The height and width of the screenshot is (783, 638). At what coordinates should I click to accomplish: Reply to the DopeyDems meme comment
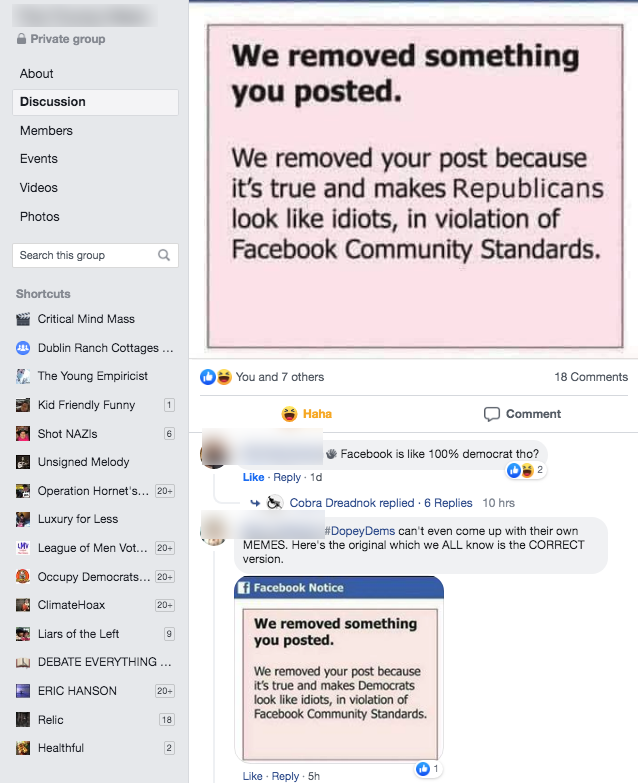pos(286,776)
